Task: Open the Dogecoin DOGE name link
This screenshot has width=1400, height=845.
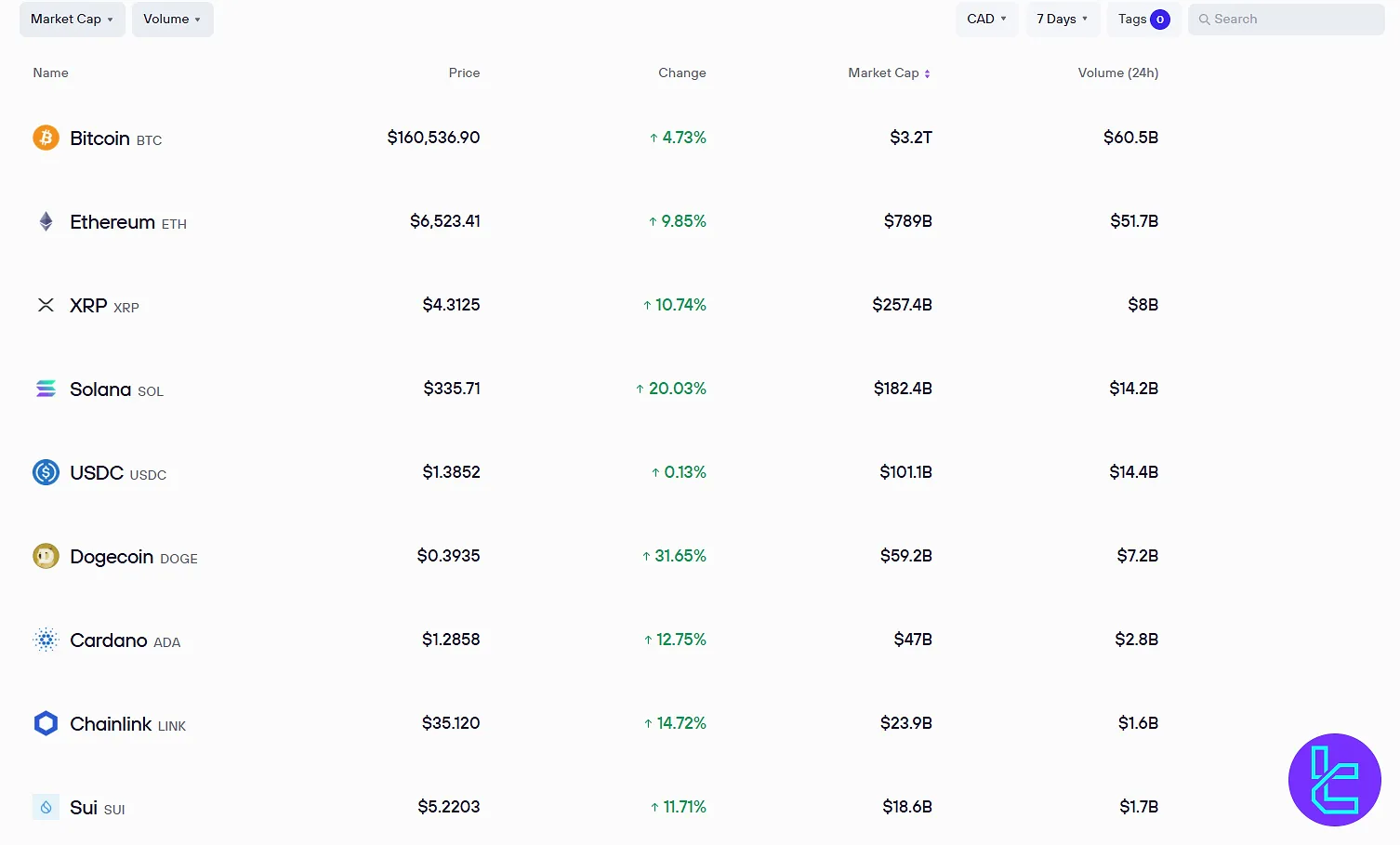Action: coord(134,557)
